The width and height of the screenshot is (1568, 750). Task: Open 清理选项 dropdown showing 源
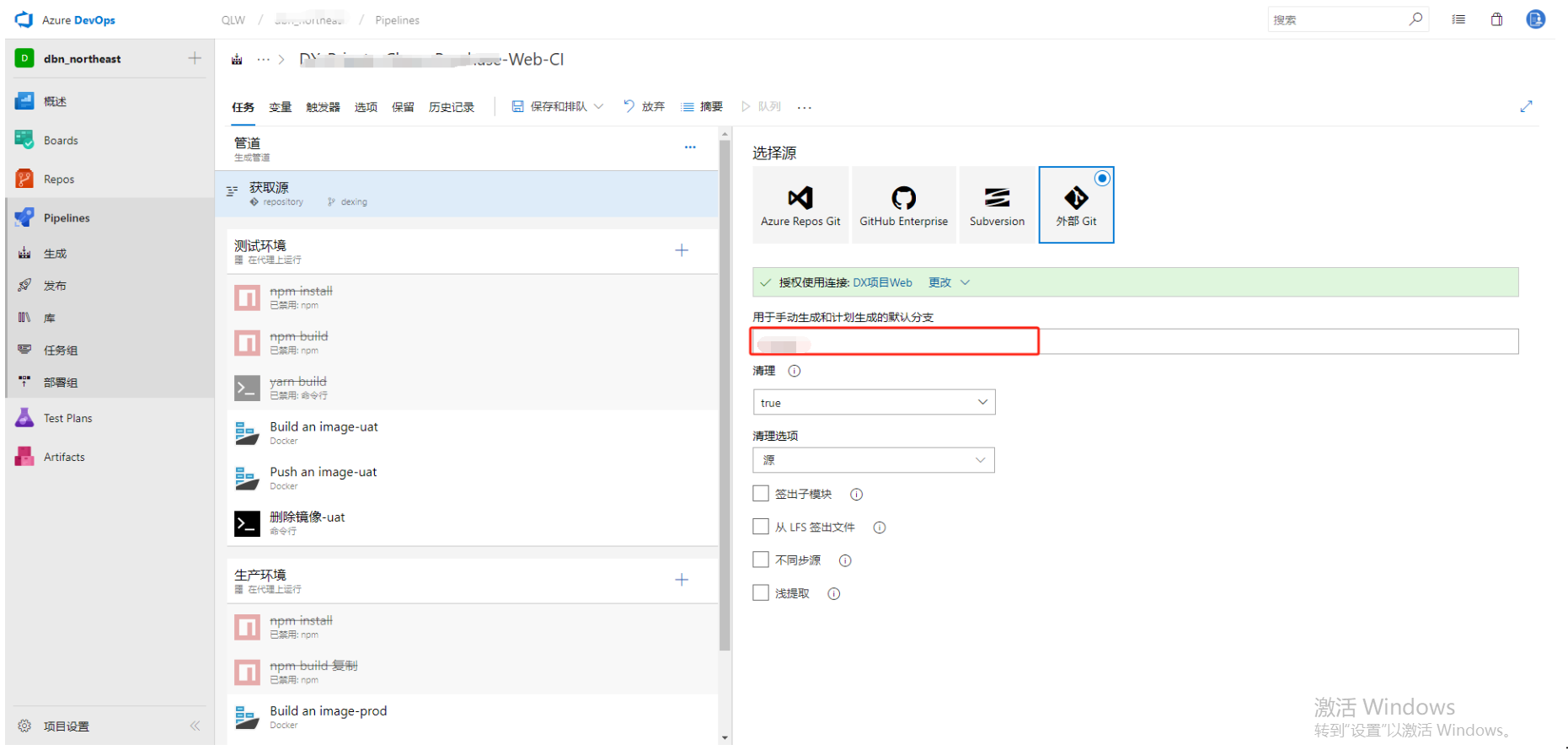tap(874, 460)
